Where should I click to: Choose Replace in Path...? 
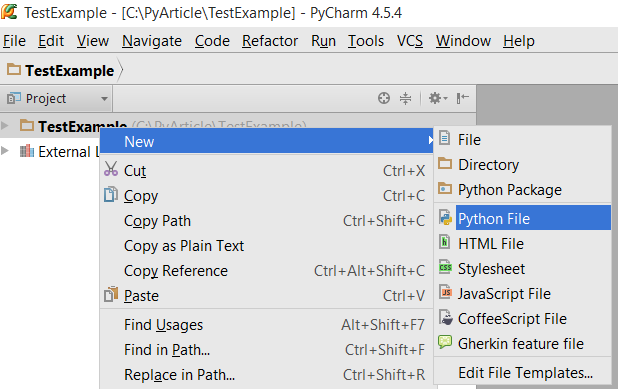point(266,375)
